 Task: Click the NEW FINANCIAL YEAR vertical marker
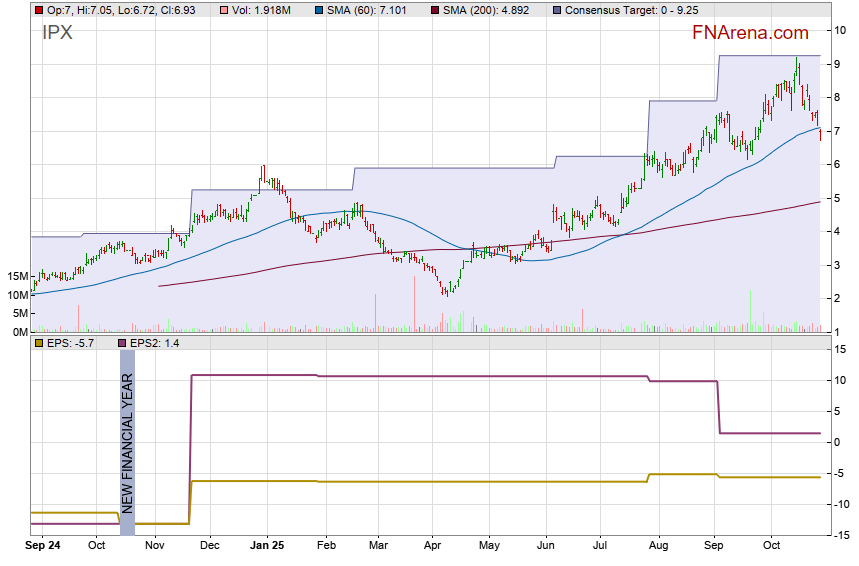click(127, 443)
